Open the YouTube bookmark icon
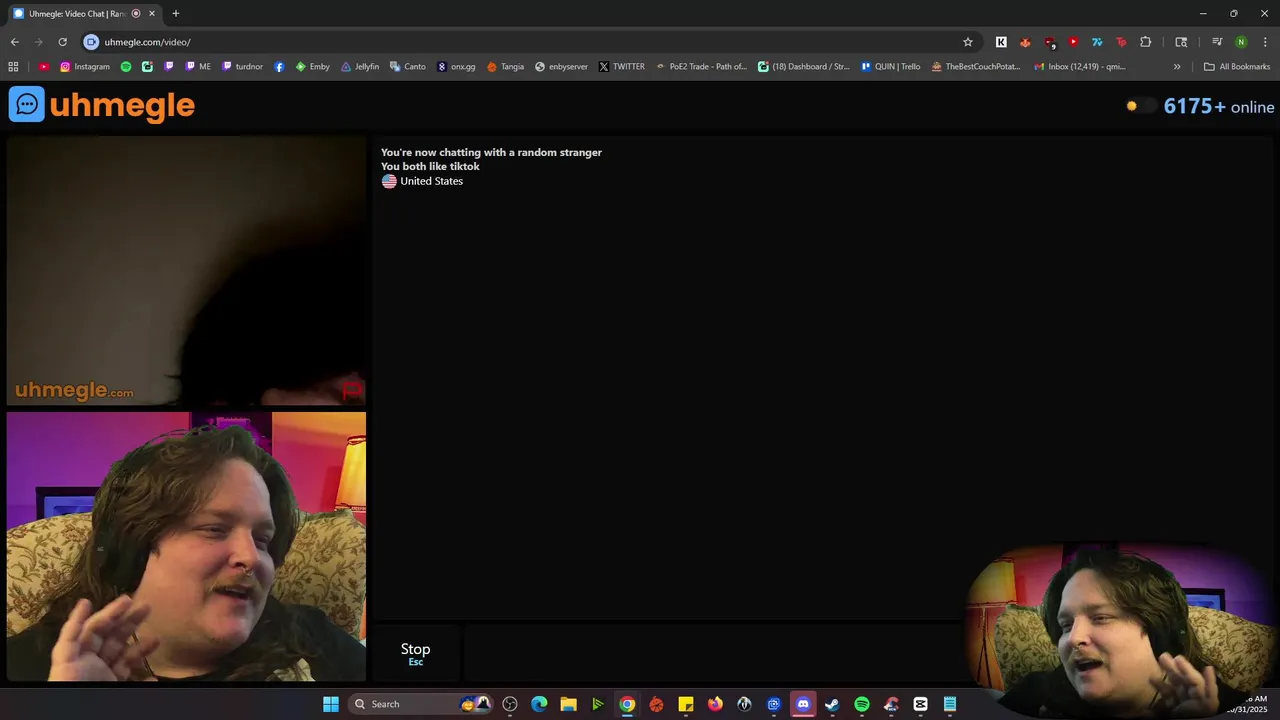The image size is (1280, 720). pyautogui.click(x=44, y=67)
